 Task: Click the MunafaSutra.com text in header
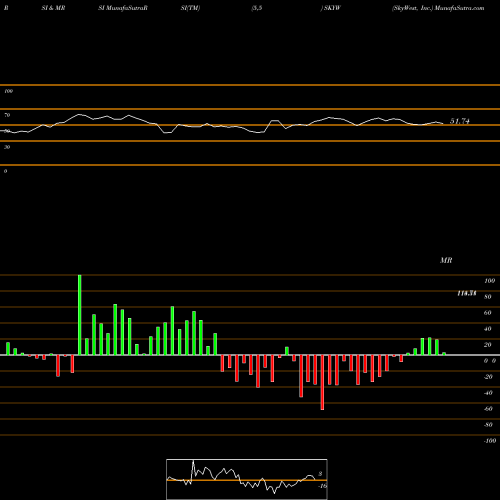(460, 8)
